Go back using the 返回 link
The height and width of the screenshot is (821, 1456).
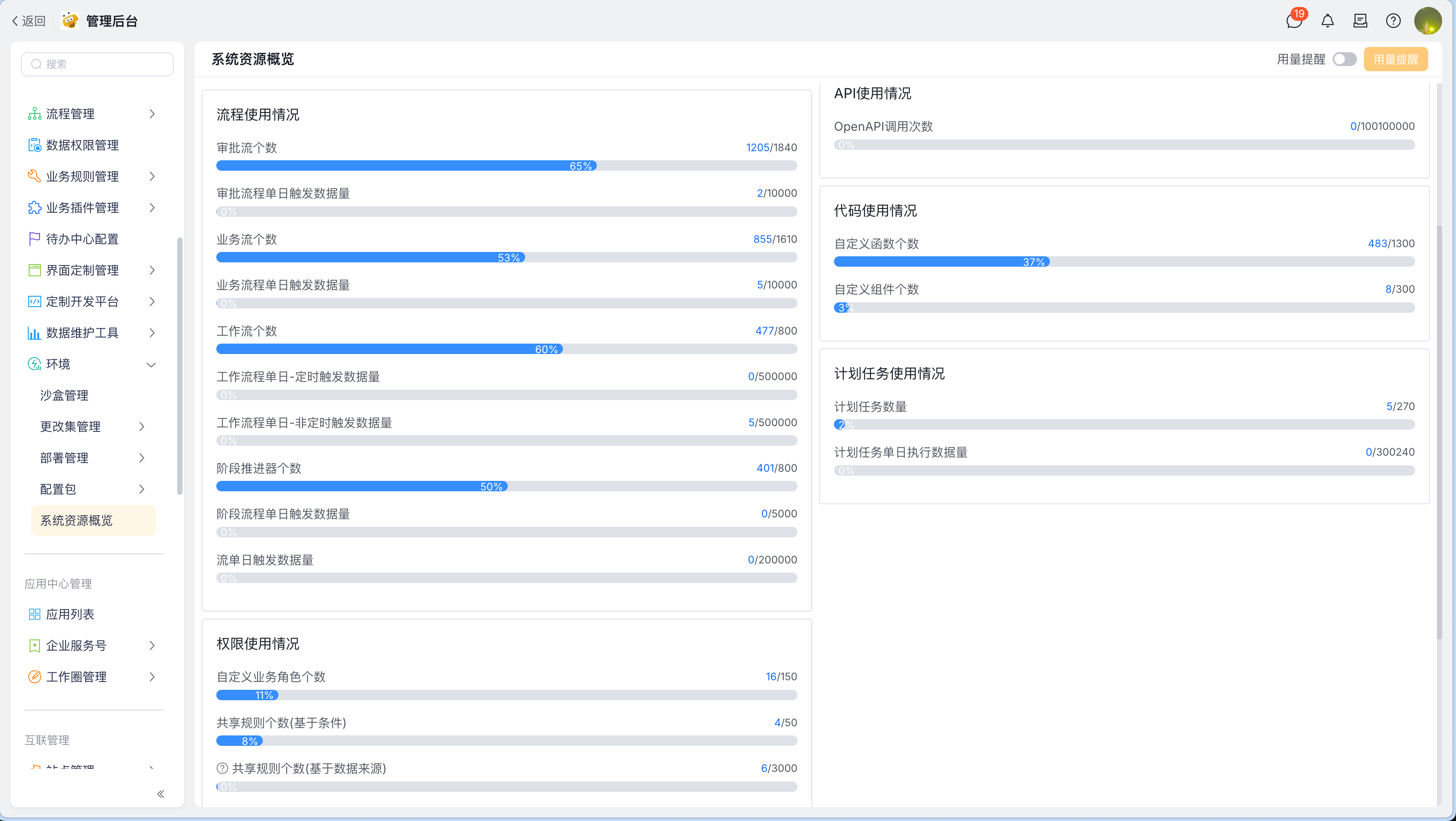pyautogui.click(x=28, y=21)
